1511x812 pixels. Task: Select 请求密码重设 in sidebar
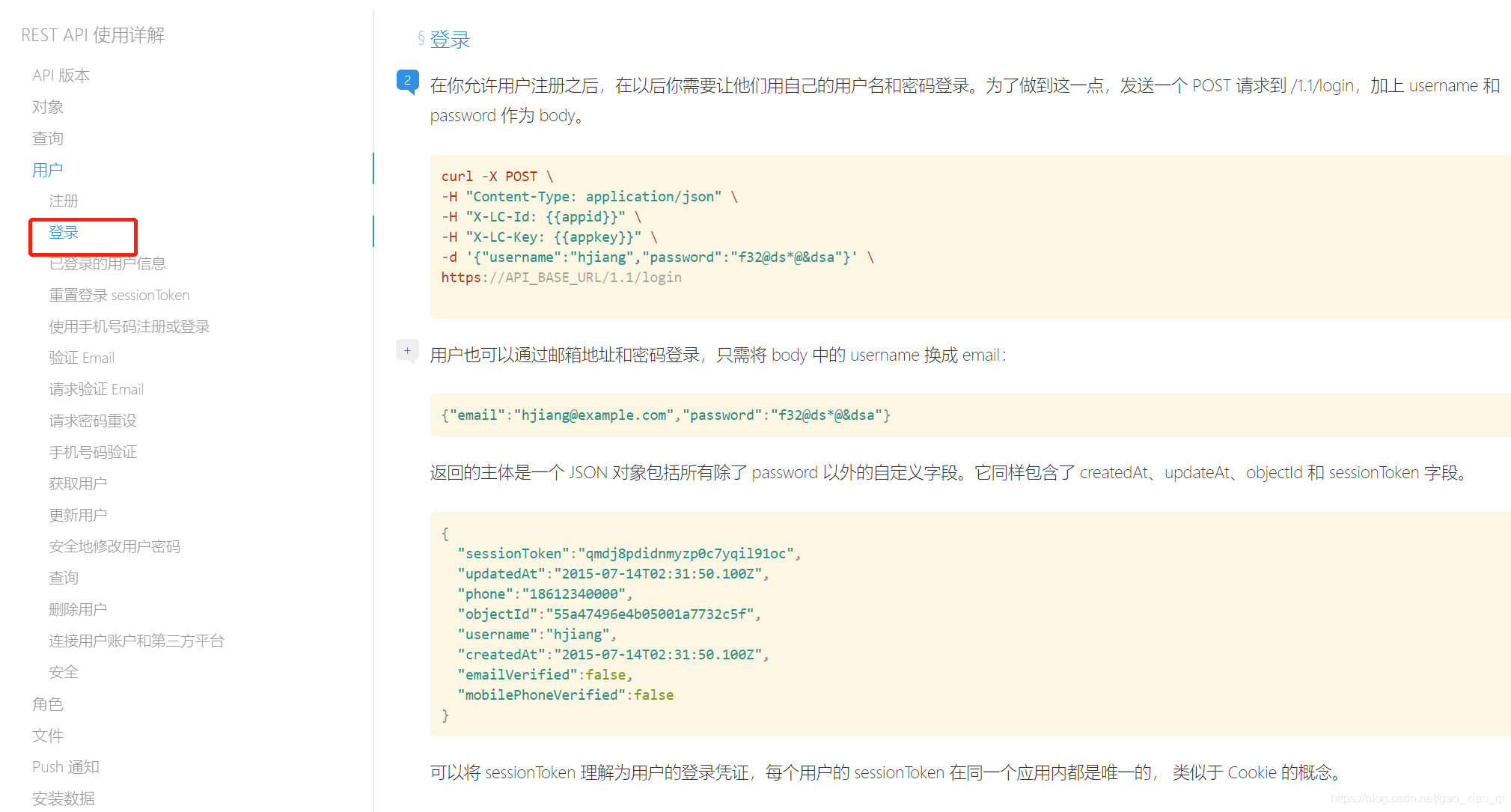click(x=92, y=421)
